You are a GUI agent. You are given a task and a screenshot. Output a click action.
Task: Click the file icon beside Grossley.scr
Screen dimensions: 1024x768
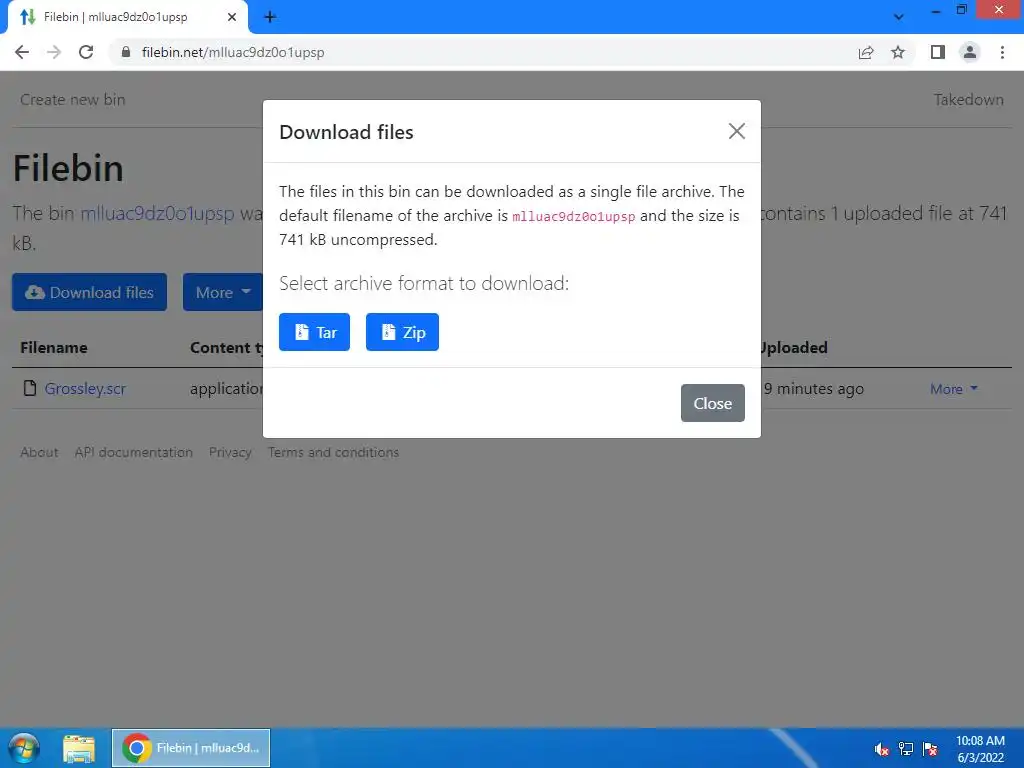point(29,389)
